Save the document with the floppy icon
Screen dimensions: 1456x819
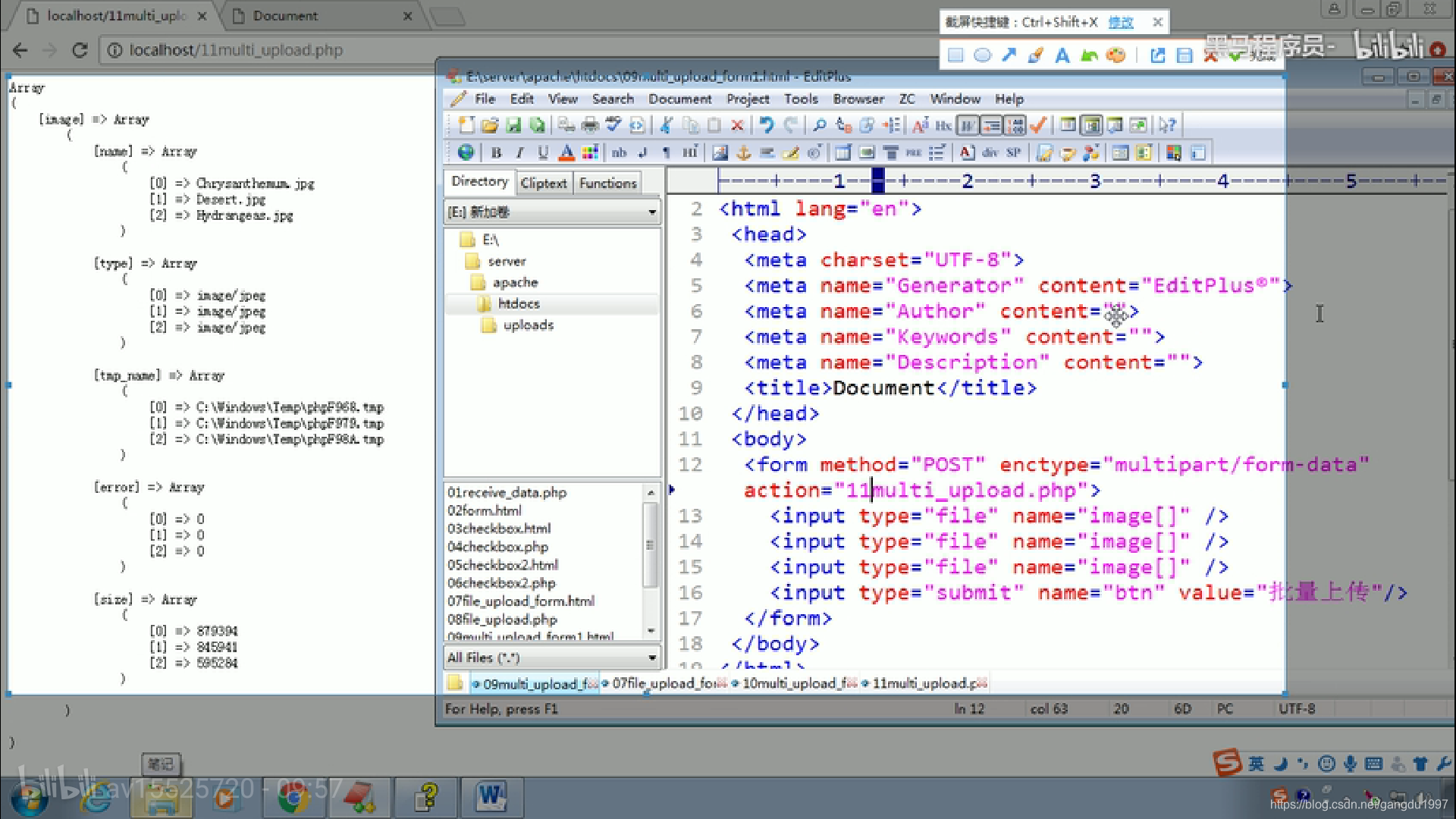pyautogui.click(x=513, y=125)
